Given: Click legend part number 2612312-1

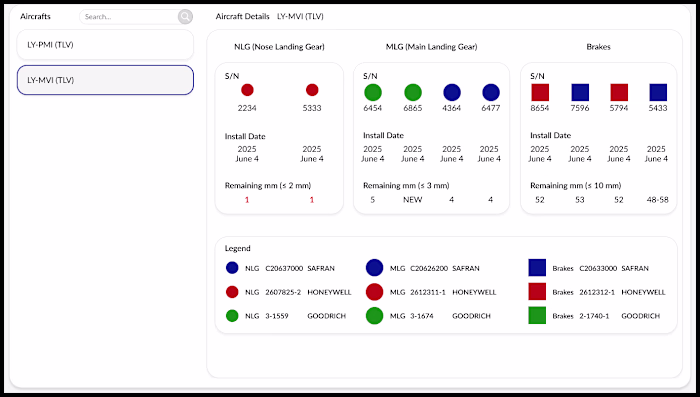Looking at the screenshot, I should [597, 293].
